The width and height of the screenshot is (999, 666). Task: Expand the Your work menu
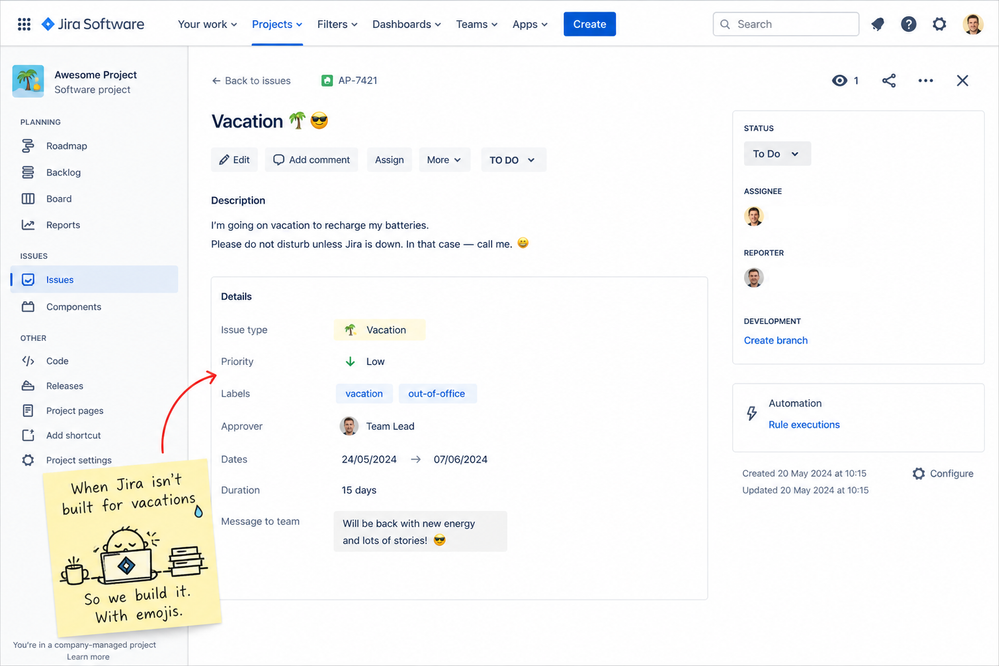207,24
